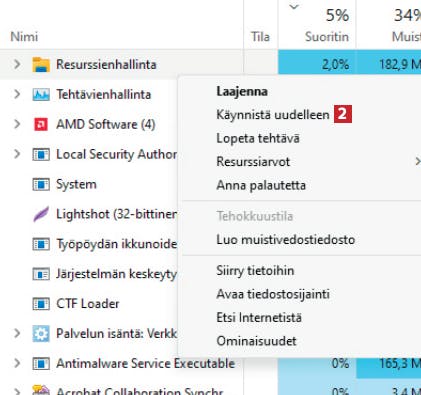
Task: Expand the Resurssienhallinta process group
Action: 17,64
